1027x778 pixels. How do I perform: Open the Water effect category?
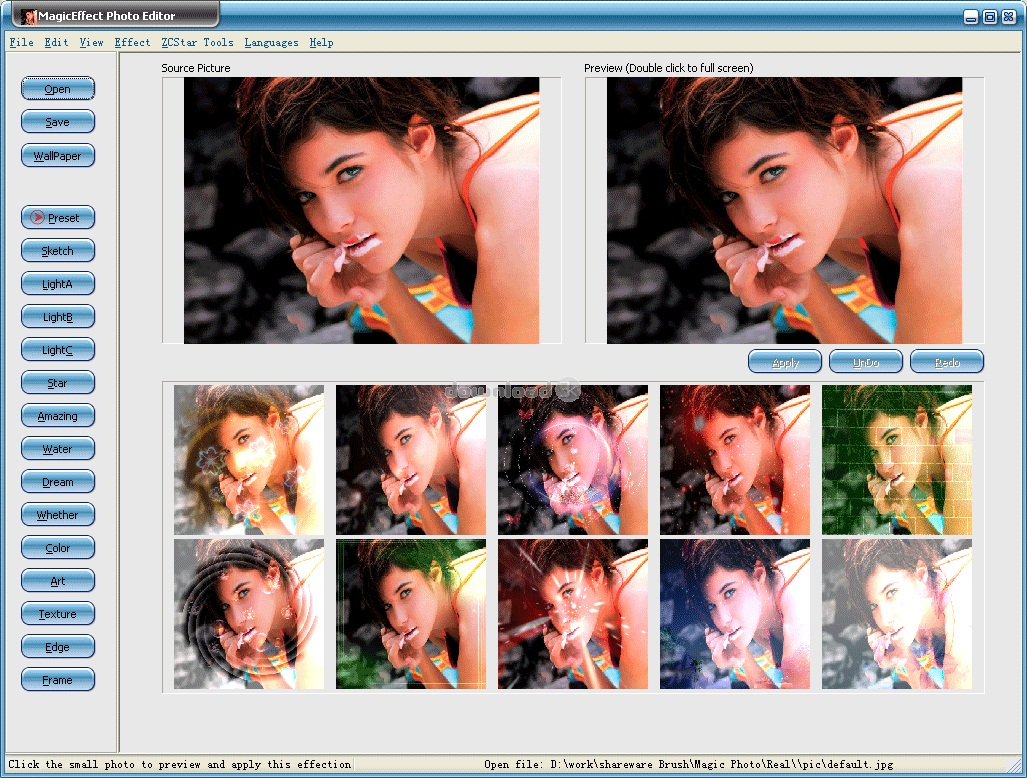point(58,449)
